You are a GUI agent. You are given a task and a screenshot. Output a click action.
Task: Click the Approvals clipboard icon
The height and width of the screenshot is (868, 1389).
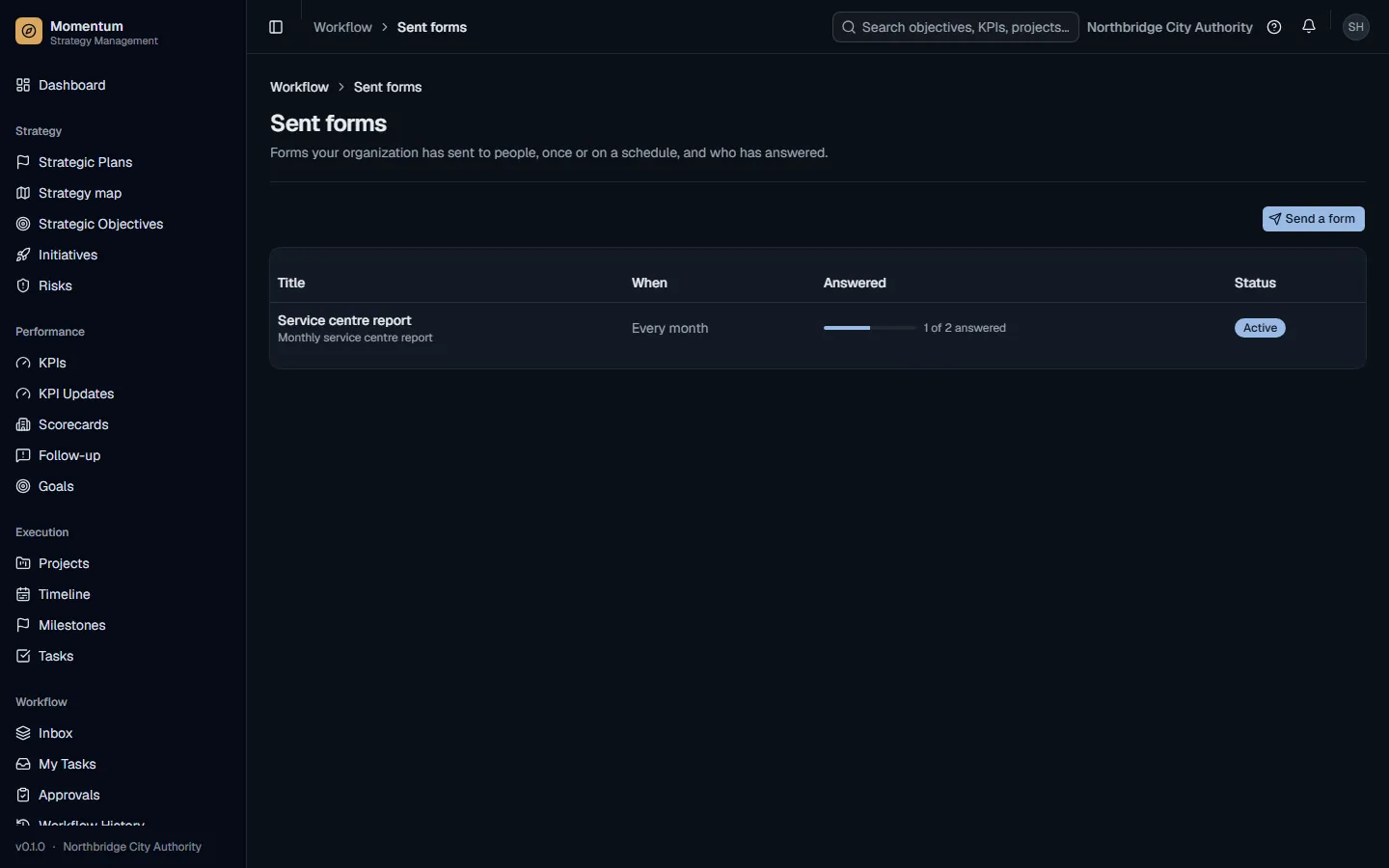[x=23, y=795]
